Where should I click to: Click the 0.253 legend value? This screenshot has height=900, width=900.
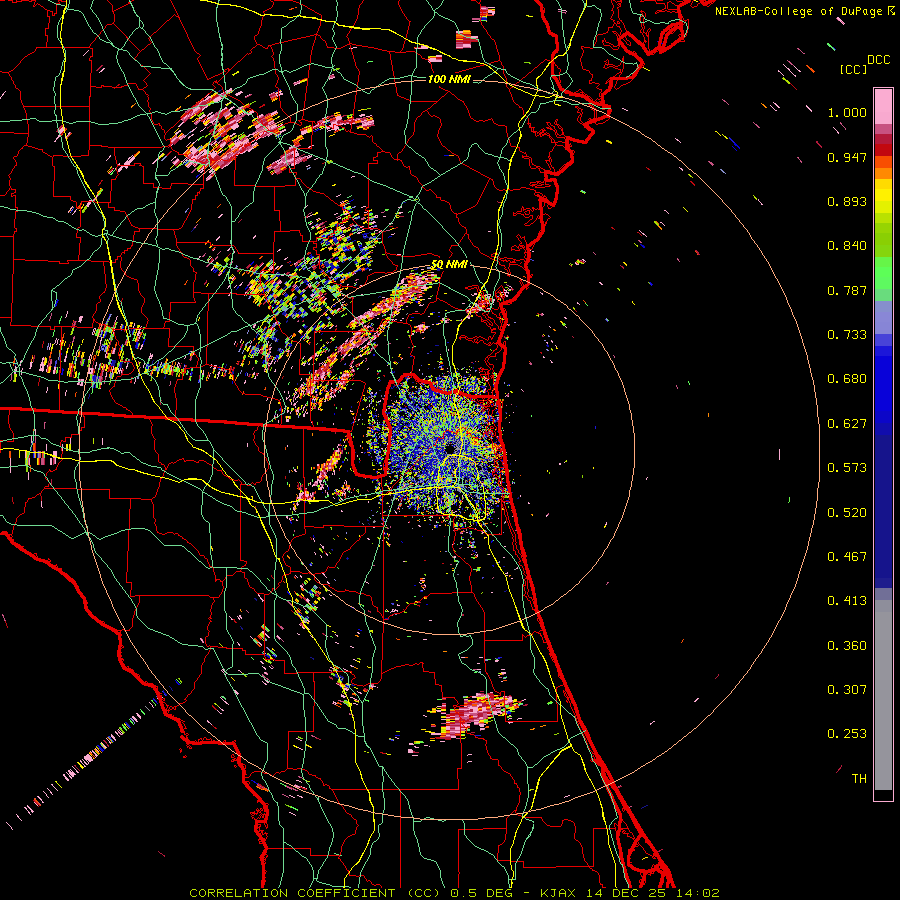[x=847, y=734]
